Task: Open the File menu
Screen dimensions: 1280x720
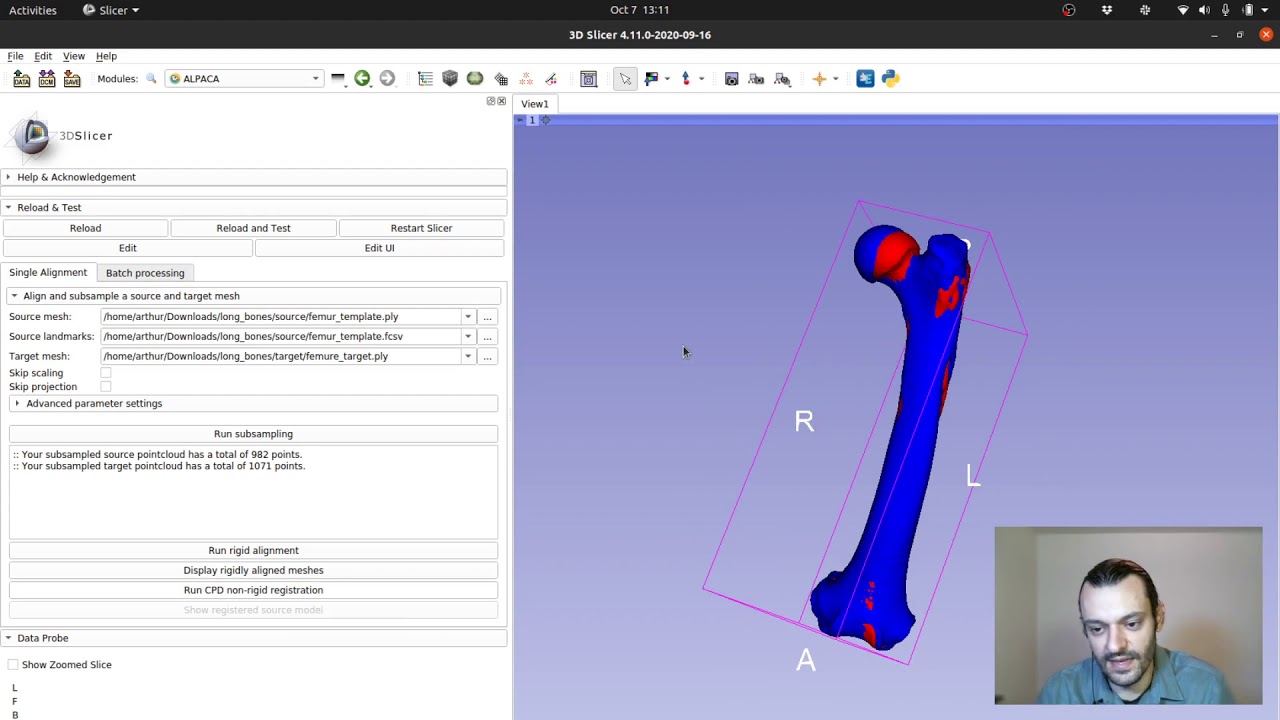Action: [15, 56]
